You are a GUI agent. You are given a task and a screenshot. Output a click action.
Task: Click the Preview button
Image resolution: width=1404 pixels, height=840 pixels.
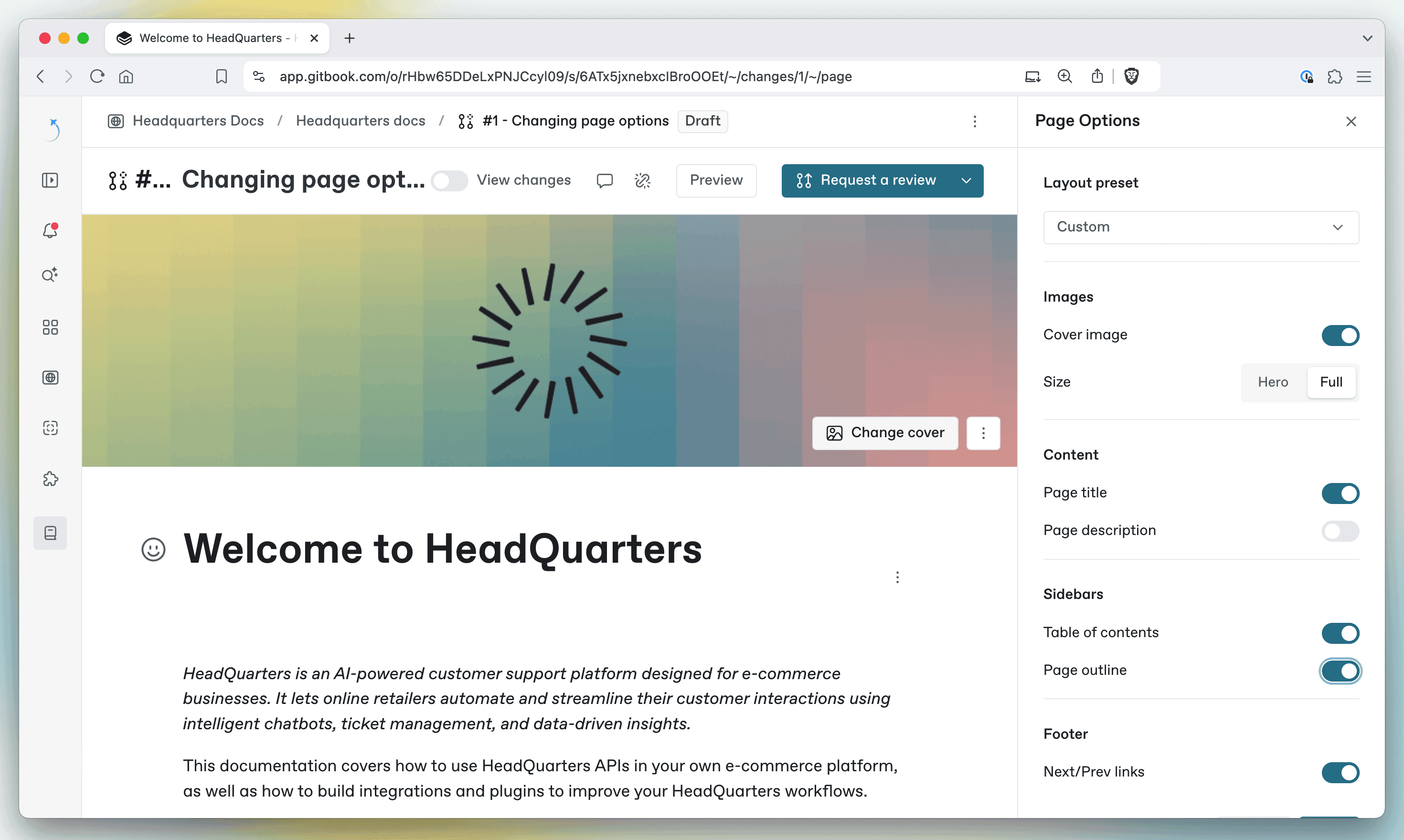click(x=716, y=180)
